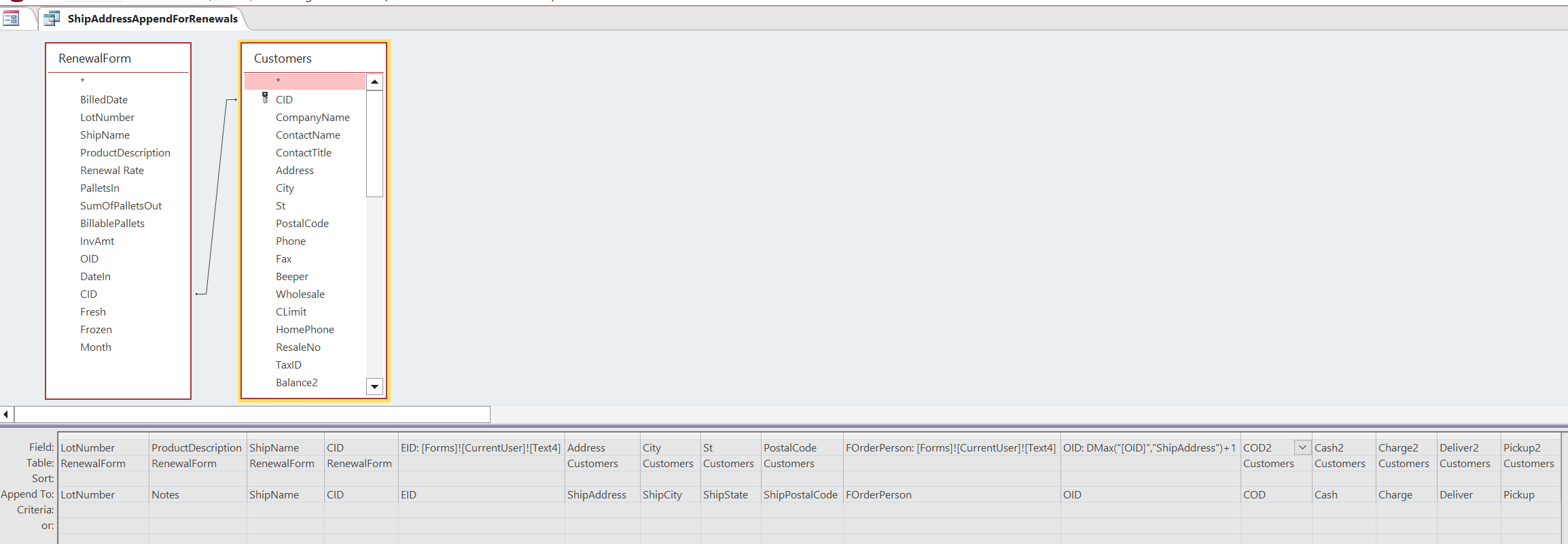
Task: Click the Append To cell containing Notes
Action: pyautogui.click(x=196, y=494)
